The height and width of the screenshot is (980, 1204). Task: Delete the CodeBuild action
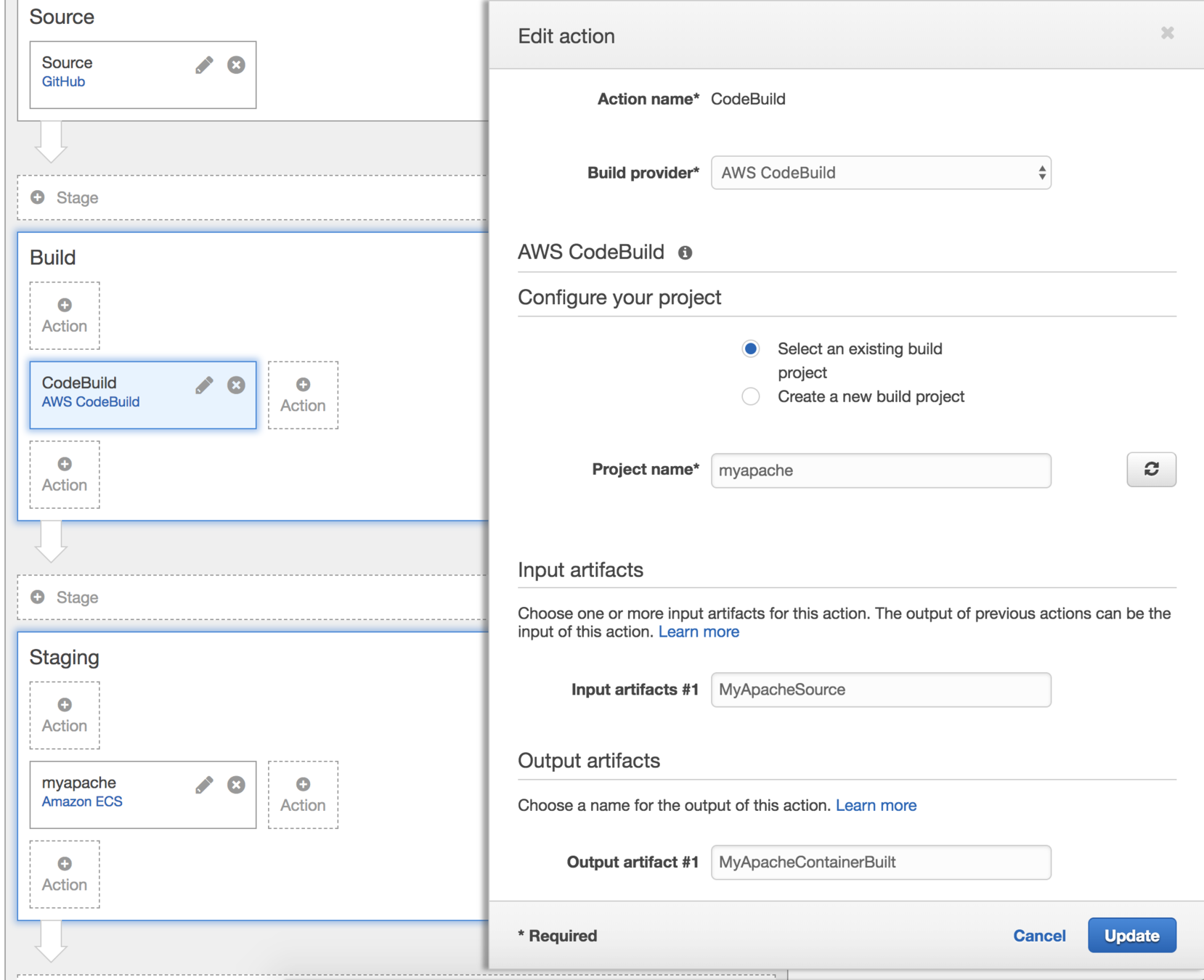[x=236, y=385]
